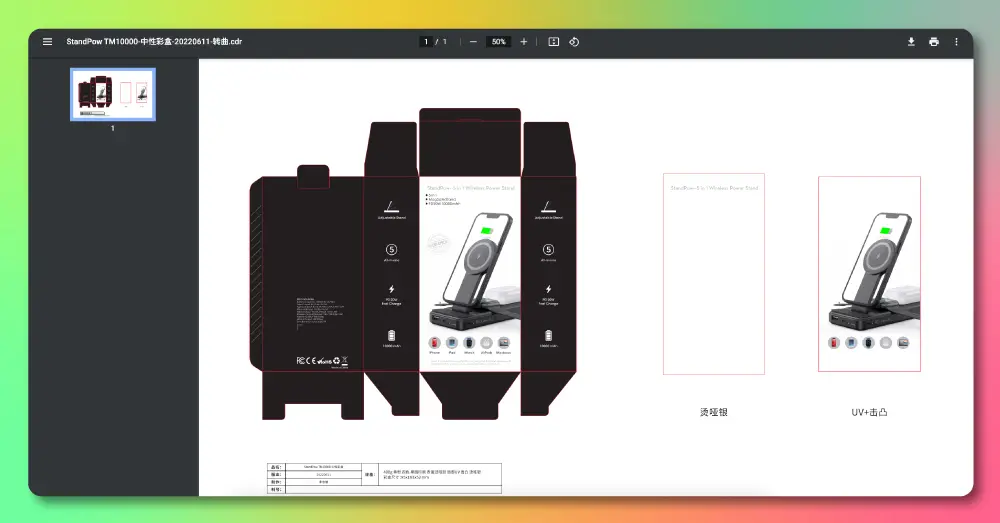The image size is (1000, 523).
Task: Select the page 1 thumbnail
Action: [113, 94]
